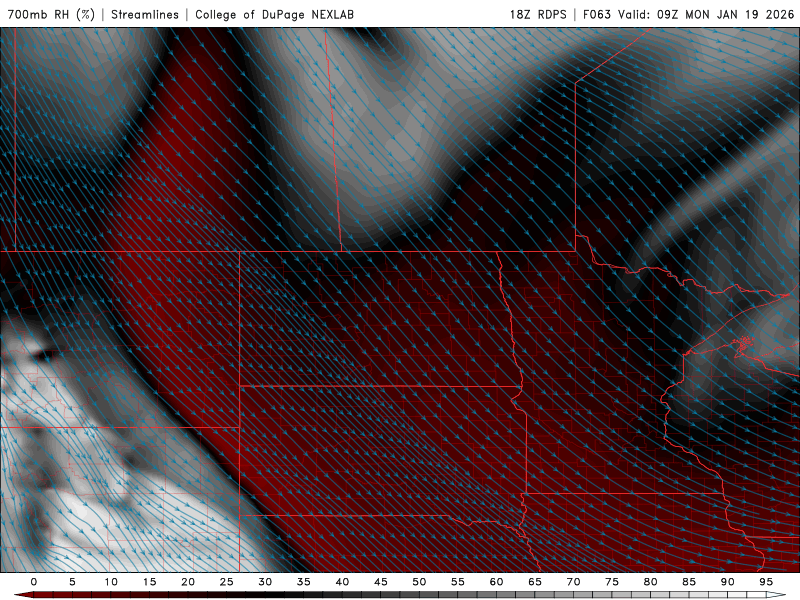Click 'F063 Valid: 09Z MON JAN 19 2026' text
The image size is (800, 600).
pos(689,14)
